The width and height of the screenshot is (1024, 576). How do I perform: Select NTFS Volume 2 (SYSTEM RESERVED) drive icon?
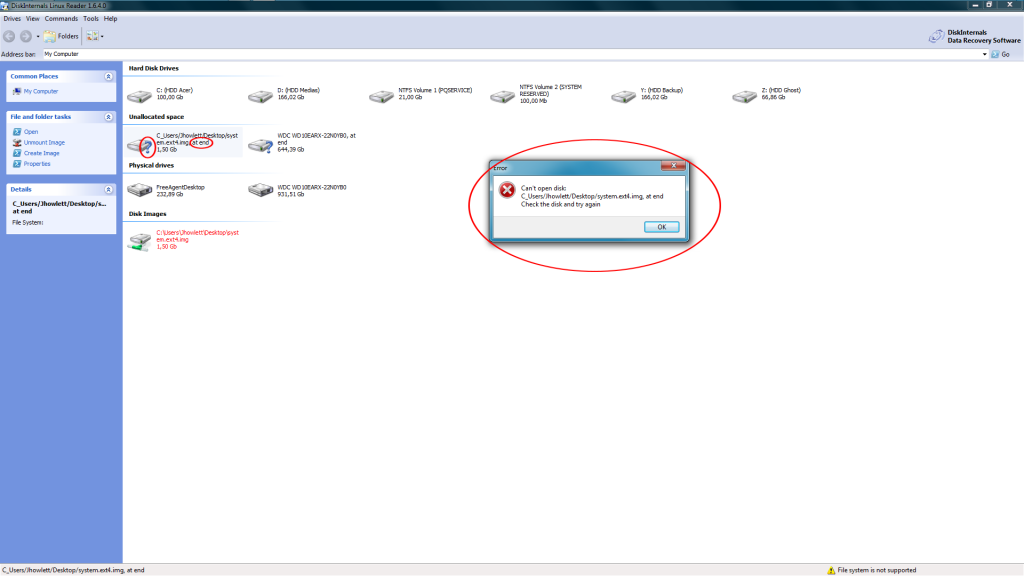click(x=502, y=96)
